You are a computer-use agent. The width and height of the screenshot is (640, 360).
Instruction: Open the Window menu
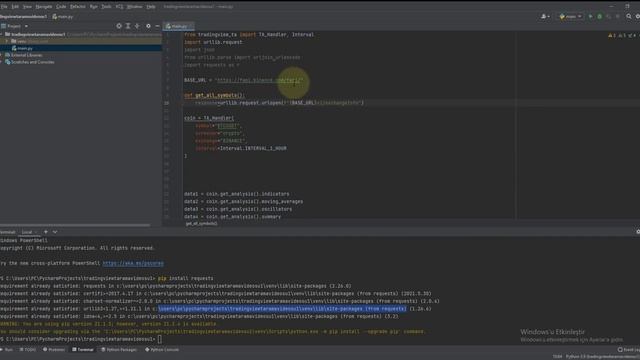pos(135,7)
